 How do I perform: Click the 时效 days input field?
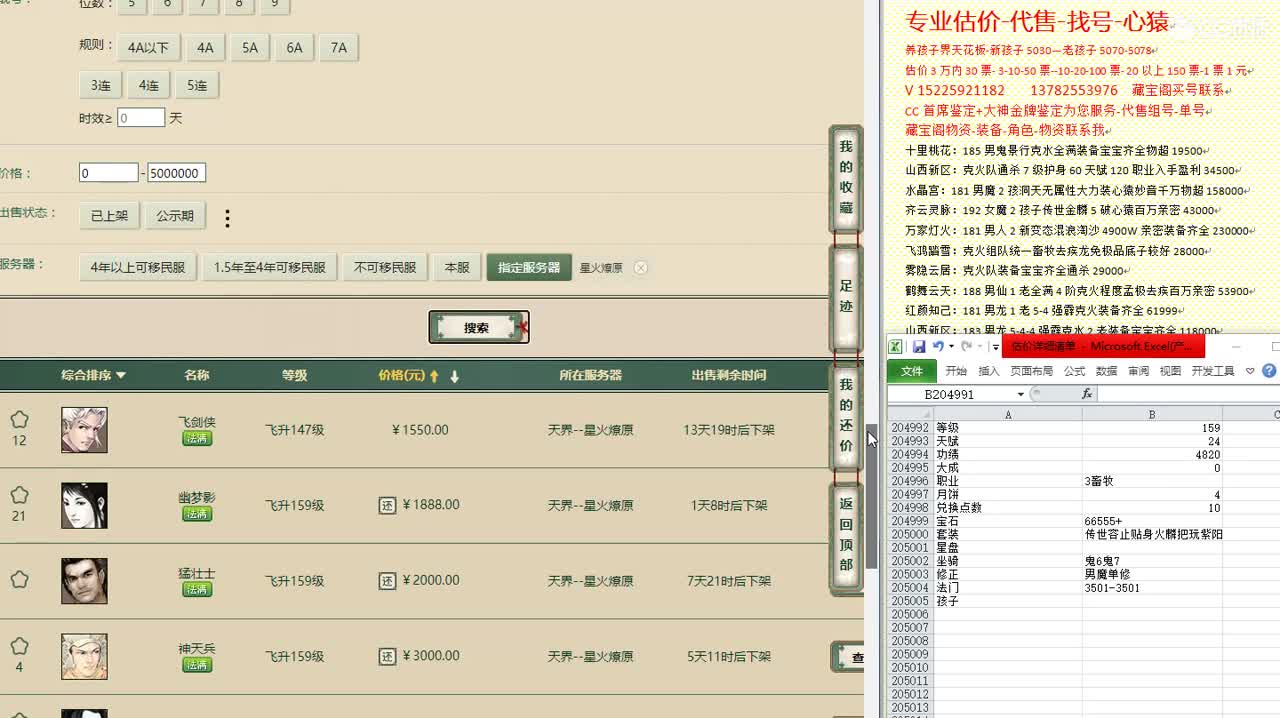pyautogui.click(x=141, y=118)
